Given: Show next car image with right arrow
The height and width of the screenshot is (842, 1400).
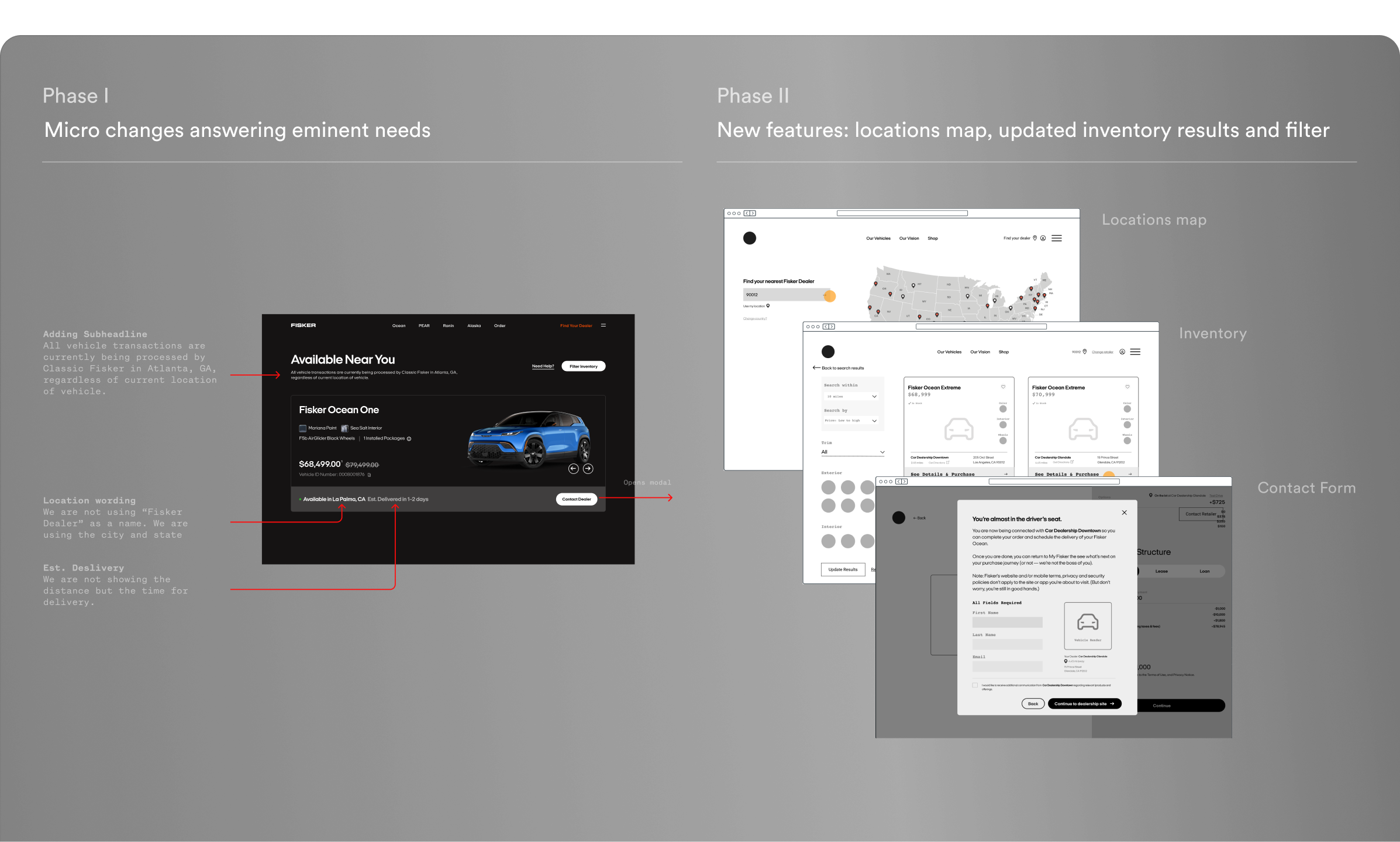Looking at the screenshot, I should [588, 469].
